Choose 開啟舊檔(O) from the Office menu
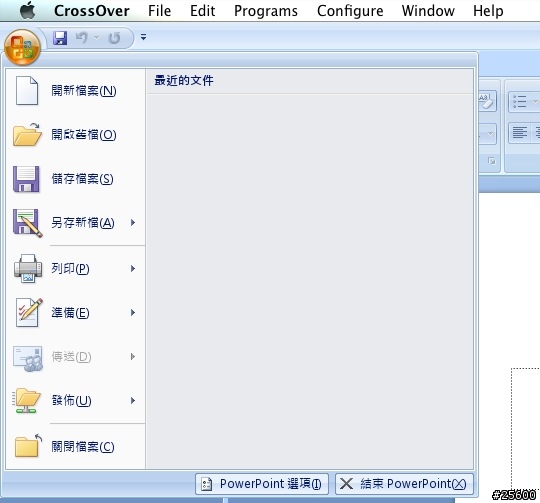 pos(75,135)
